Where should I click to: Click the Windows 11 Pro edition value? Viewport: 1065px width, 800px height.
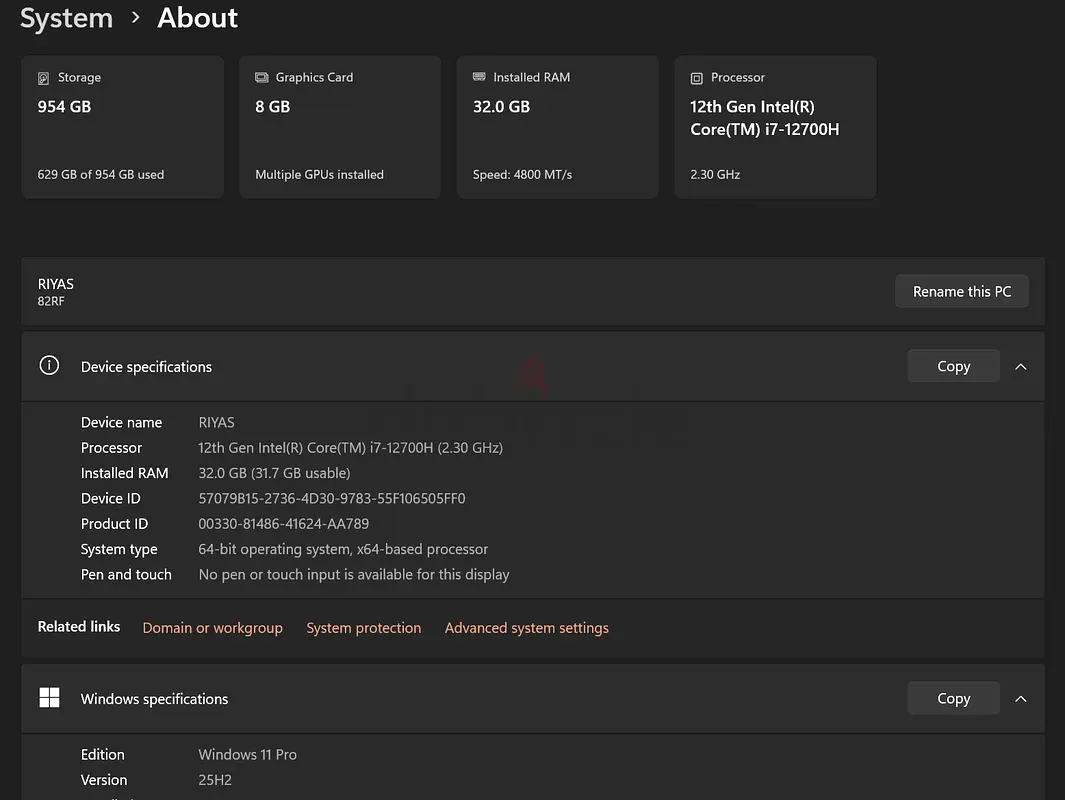(247, 754)
